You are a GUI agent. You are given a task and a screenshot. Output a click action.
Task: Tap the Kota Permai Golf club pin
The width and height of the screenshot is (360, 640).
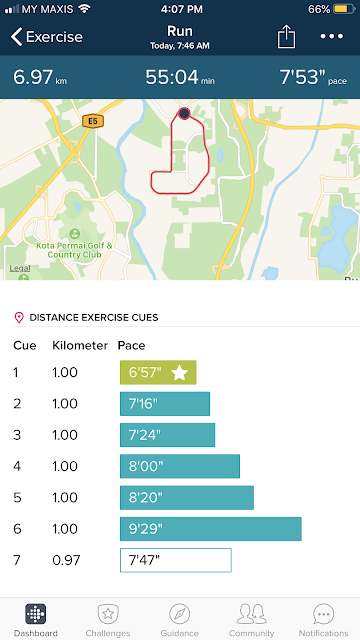click(74, 234)
